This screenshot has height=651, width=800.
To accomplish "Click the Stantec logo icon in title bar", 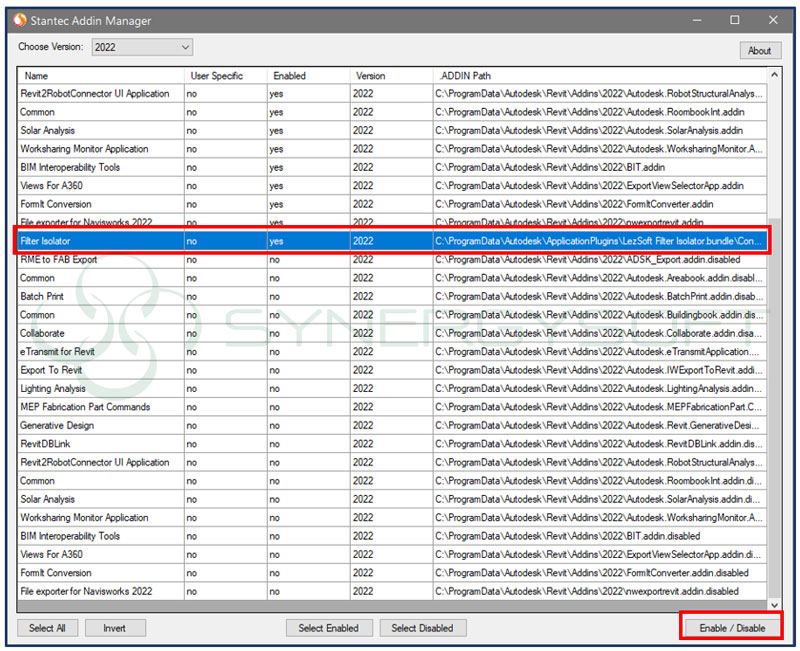I will pos(21,20).
